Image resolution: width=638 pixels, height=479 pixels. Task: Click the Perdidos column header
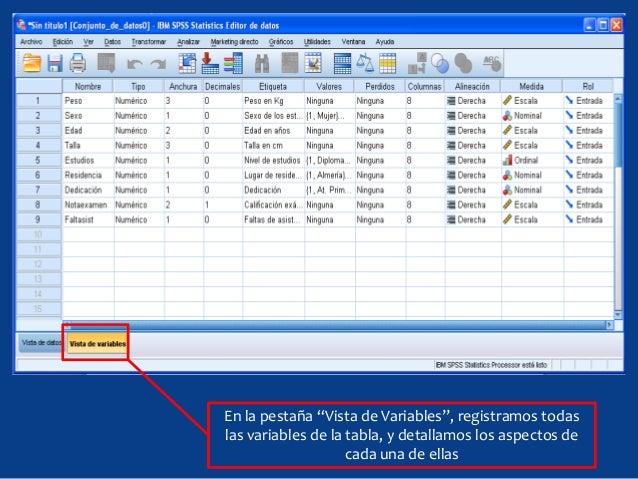[380, 86]
